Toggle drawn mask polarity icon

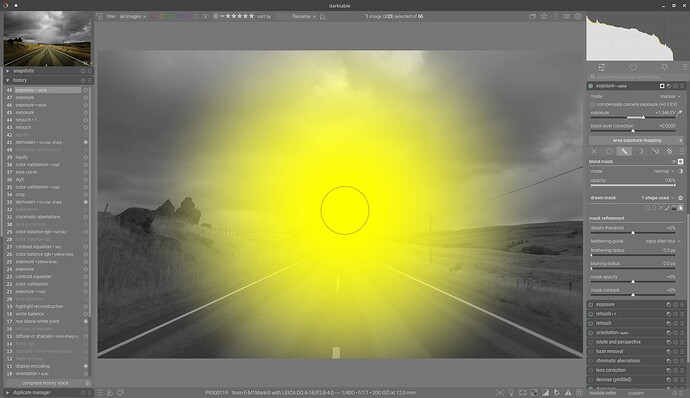(681, 198)
